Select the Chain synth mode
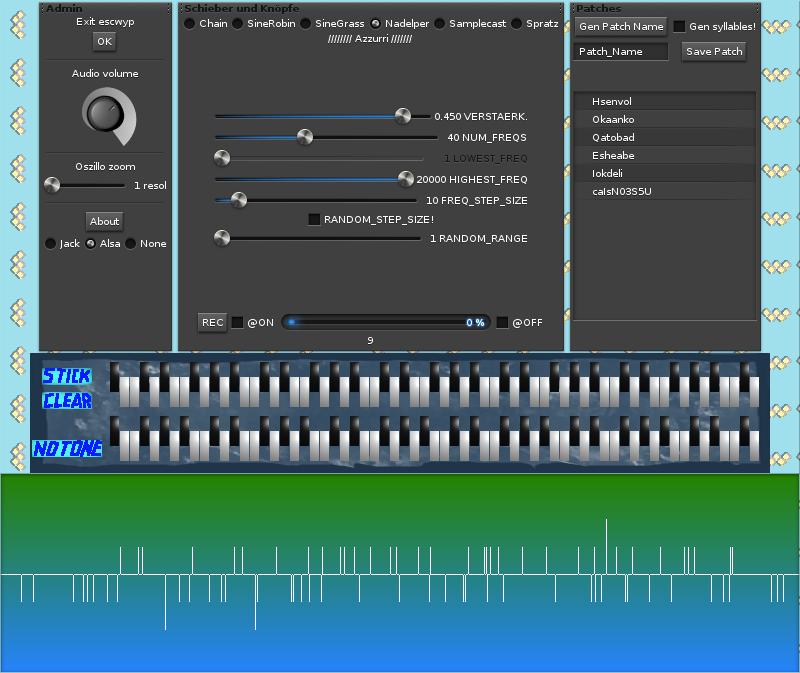800x673 pixels. point(190,23)
